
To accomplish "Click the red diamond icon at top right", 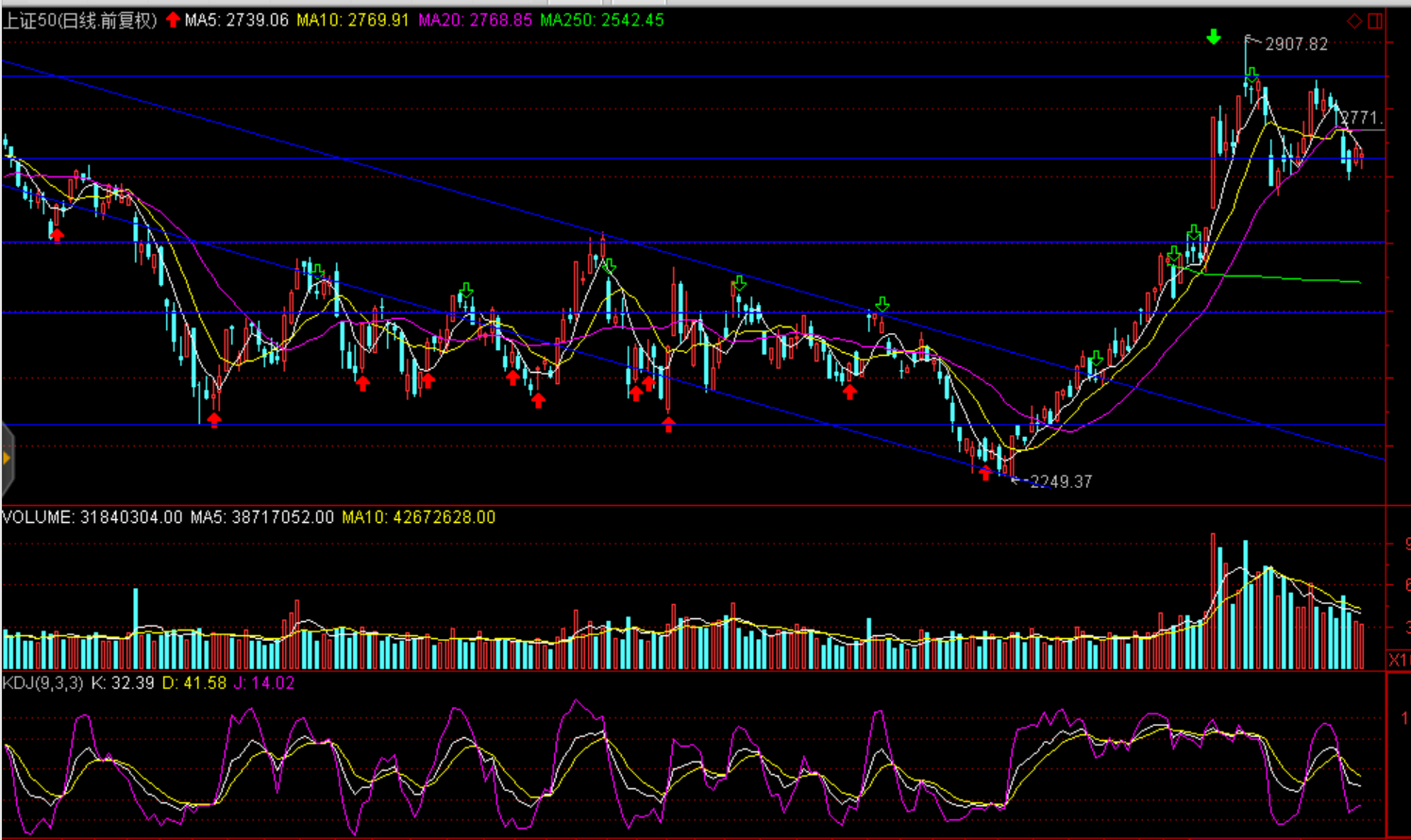I will point(1354,21).
